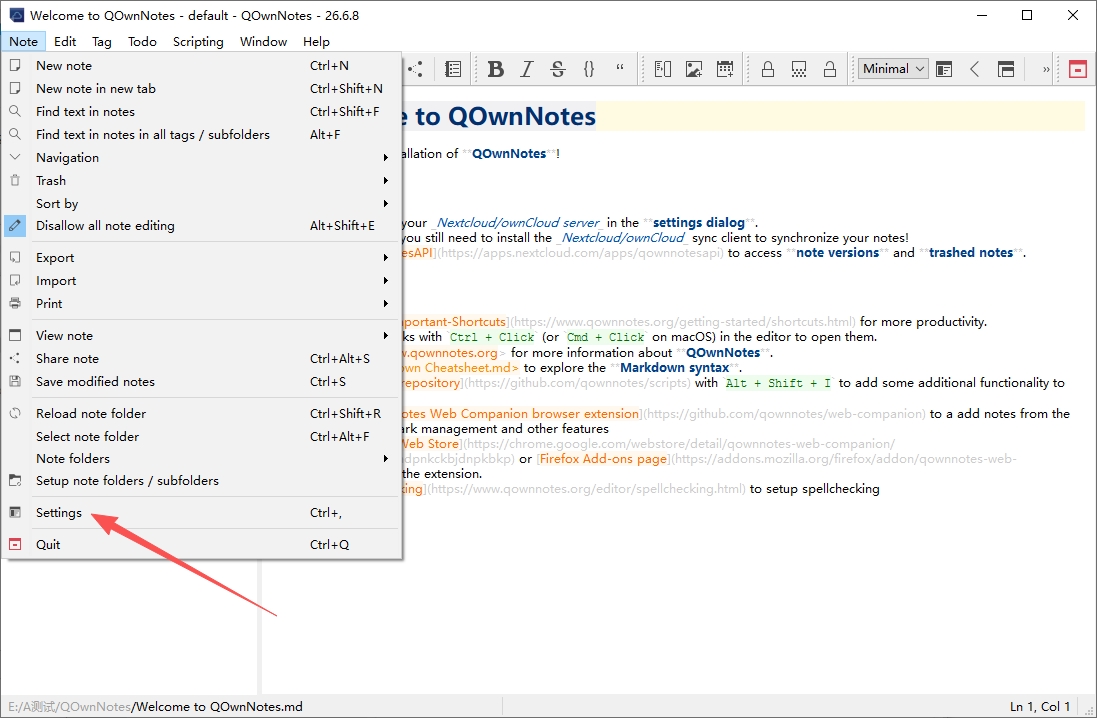The image size is (1097, 718).
Task: Click the settings panel icon beside Minimal dropdown
Action: click(x=944, y=69)
